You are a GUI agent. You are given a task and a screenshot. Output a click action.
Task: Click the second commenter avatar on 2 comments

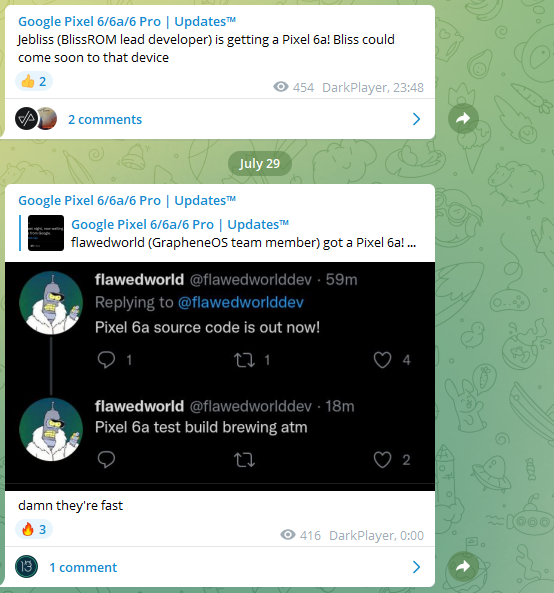point(47,119)
